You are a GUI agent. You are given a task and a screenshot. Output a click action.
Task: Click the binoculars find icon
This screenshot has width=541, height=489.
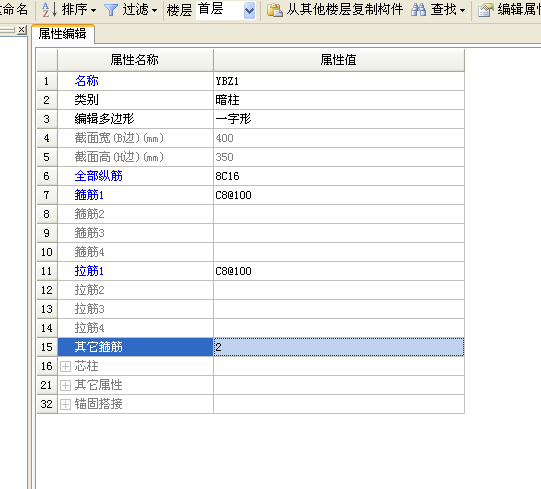coord(418,10)
